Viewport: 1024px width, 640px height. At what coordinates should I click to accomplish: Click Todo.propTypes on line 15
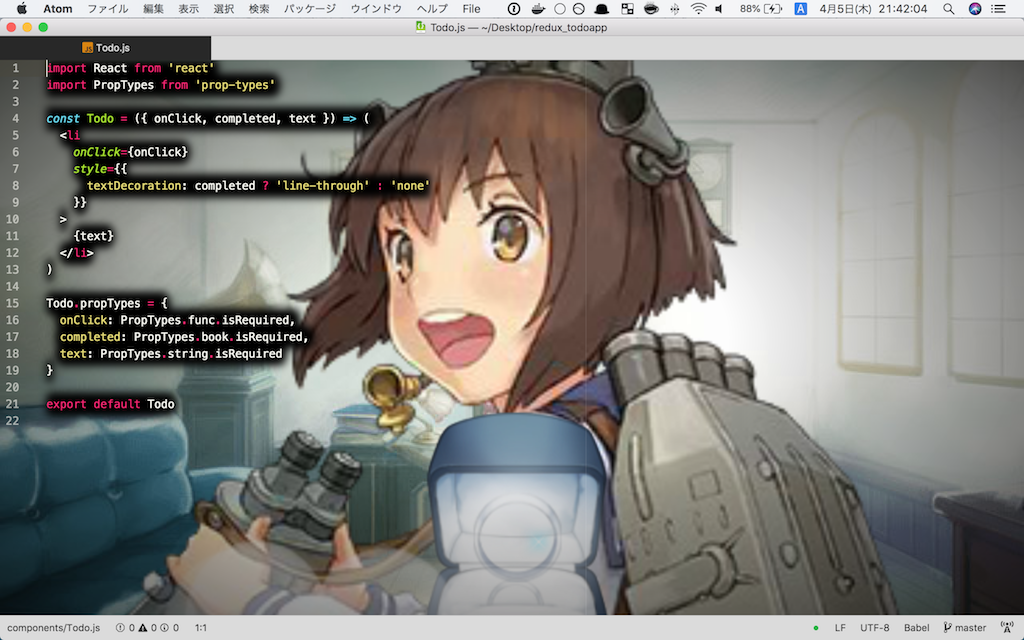point(93,303)
